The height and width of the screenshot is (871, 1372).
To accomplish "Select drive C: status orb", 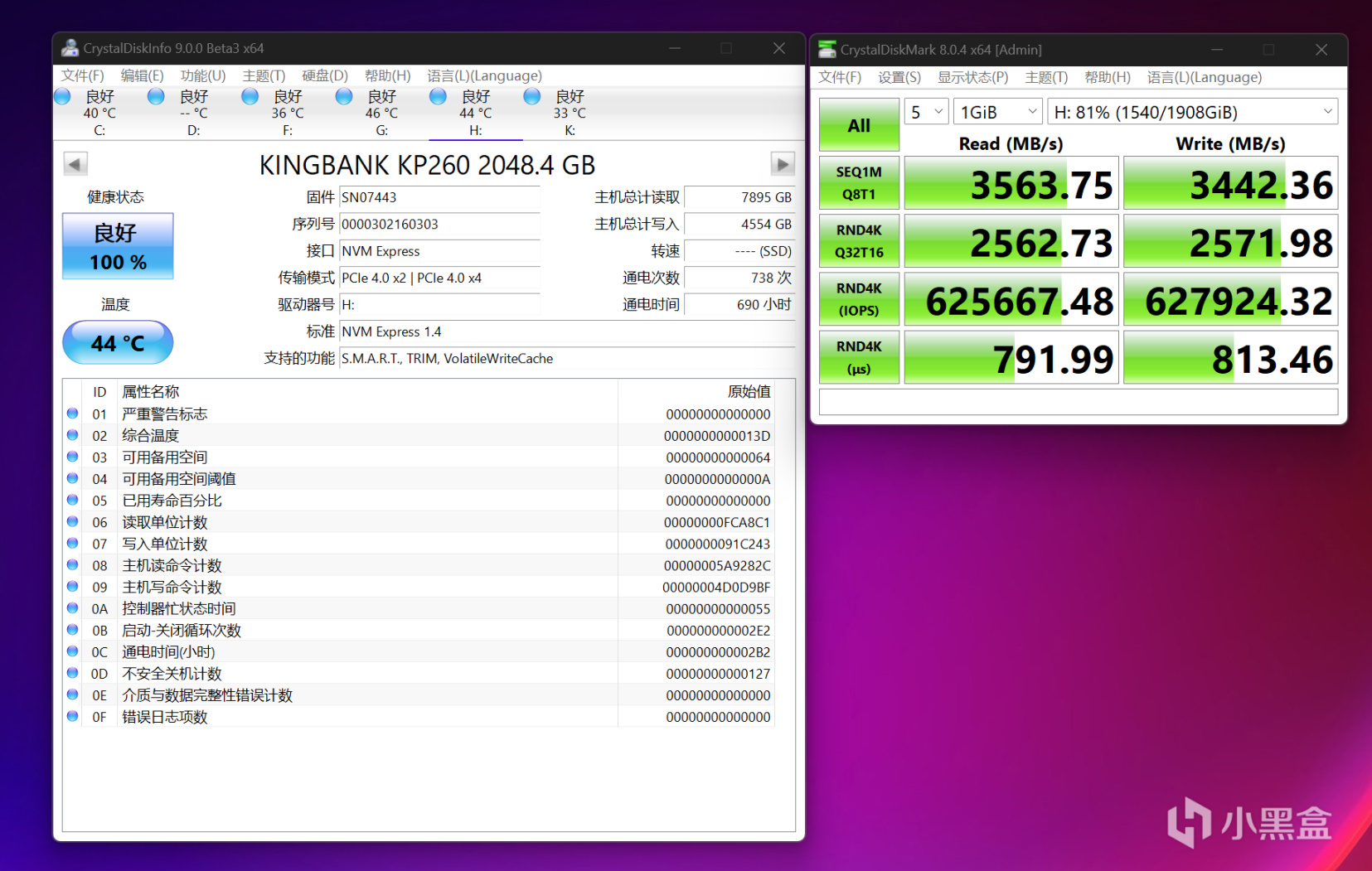I will pos(62,97).
